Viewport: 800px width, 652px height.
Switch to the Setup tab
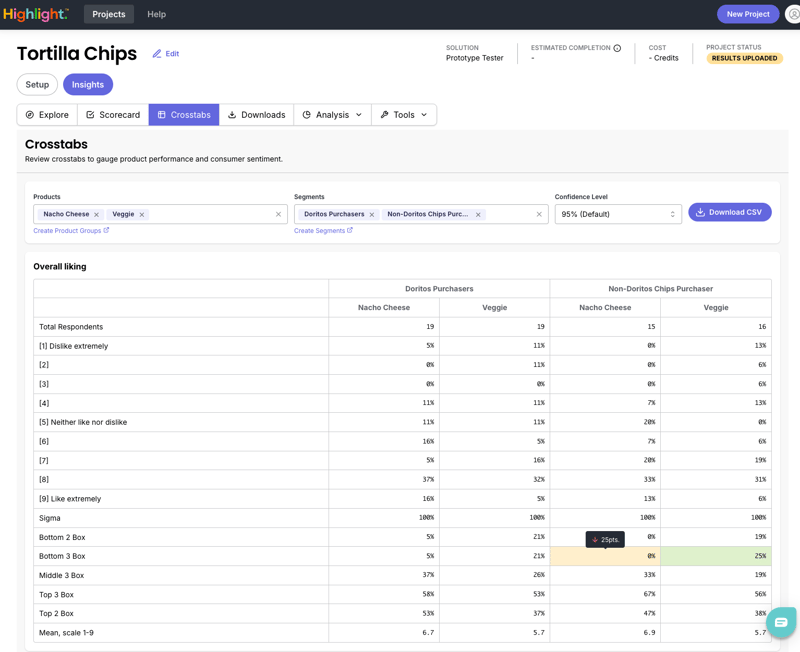point(37,85)
